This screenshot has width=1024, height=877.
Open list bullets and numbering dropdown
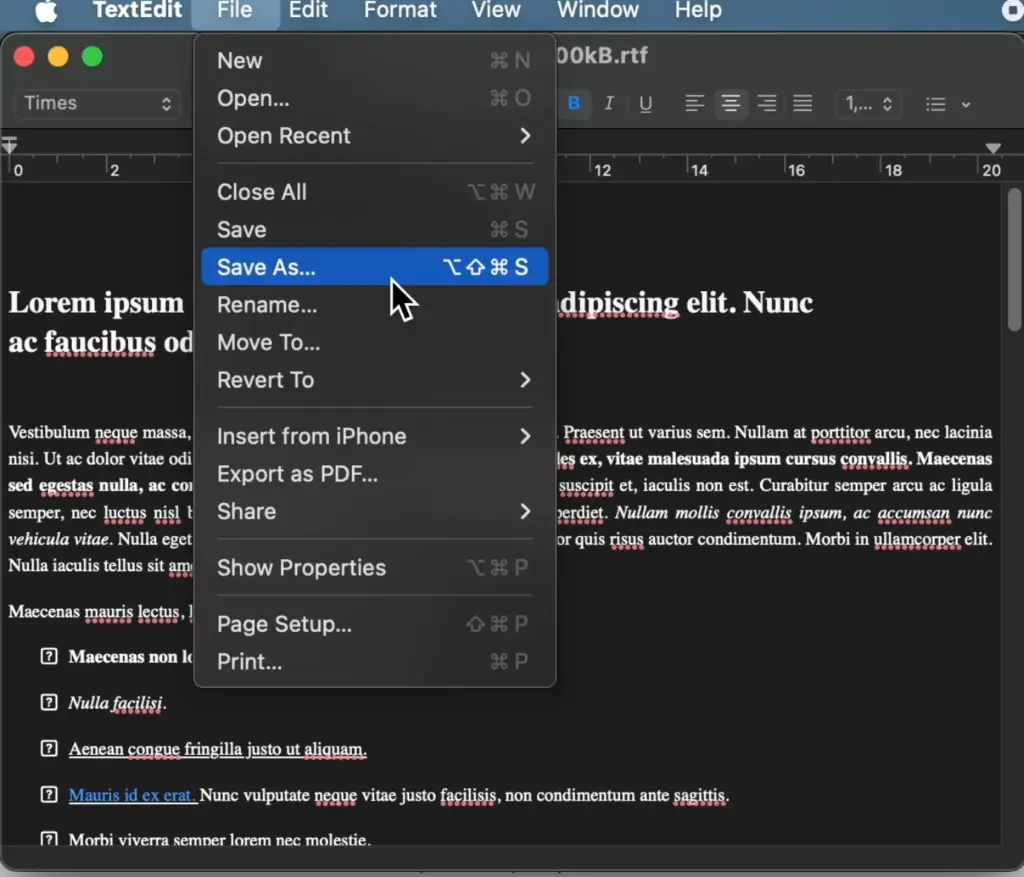click(x=948, y=104)
